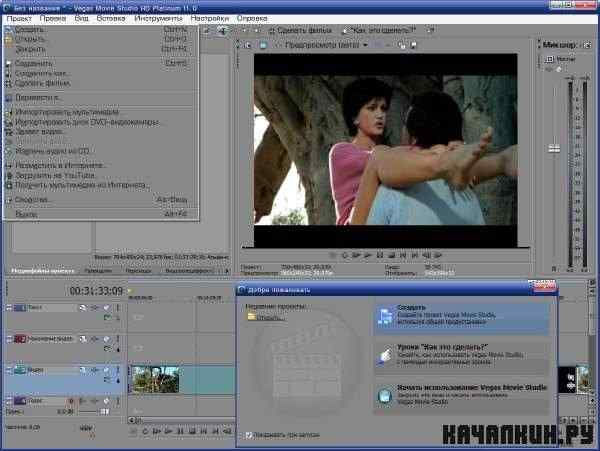Click Выход at the bottom of the menu
600x451 pixels.
point(101,214)
